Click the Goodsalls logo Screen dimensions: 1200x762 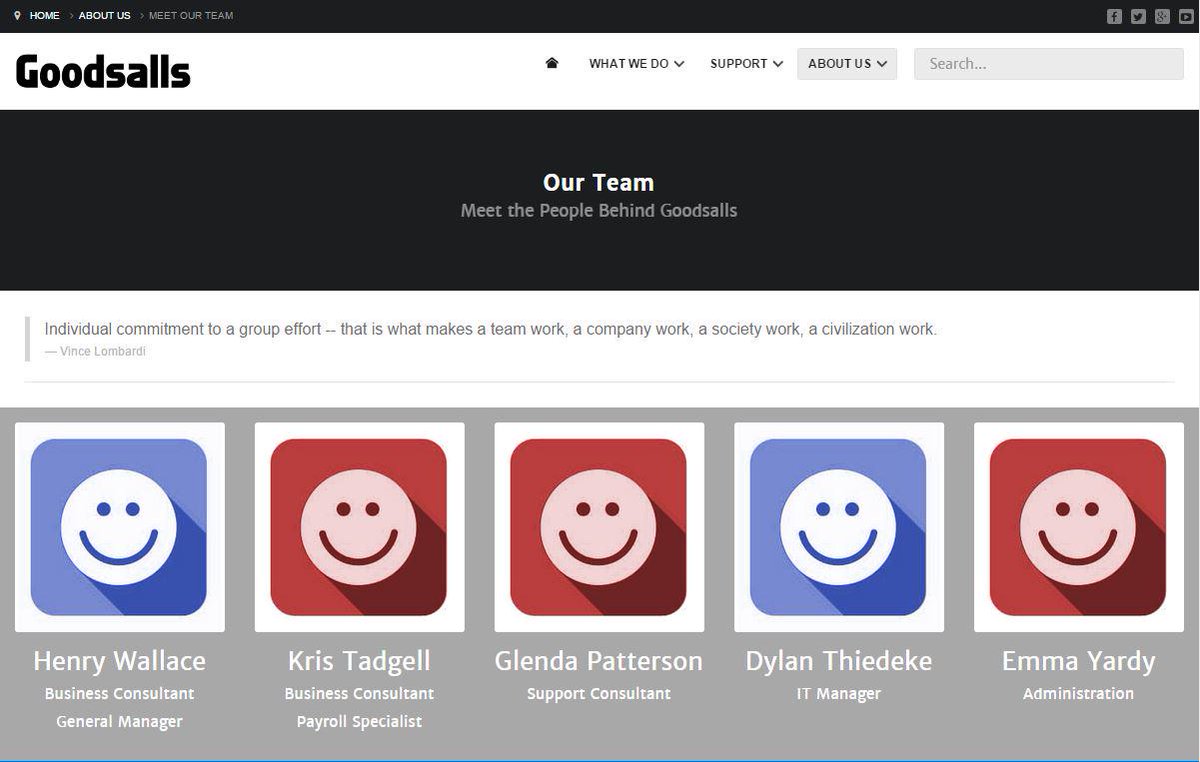coord(103,72)
